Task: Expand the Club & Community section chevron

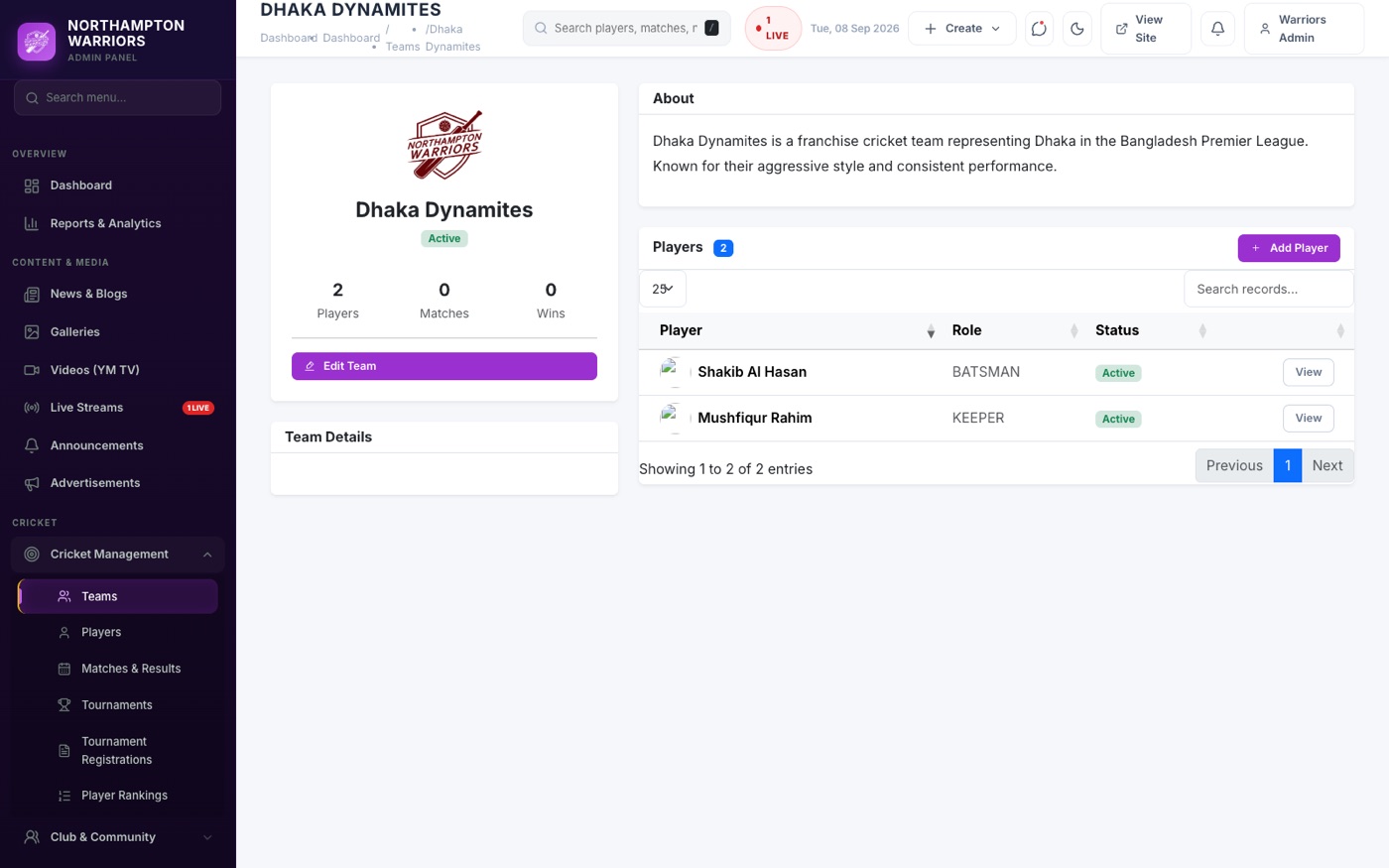Action: (207, 837)
